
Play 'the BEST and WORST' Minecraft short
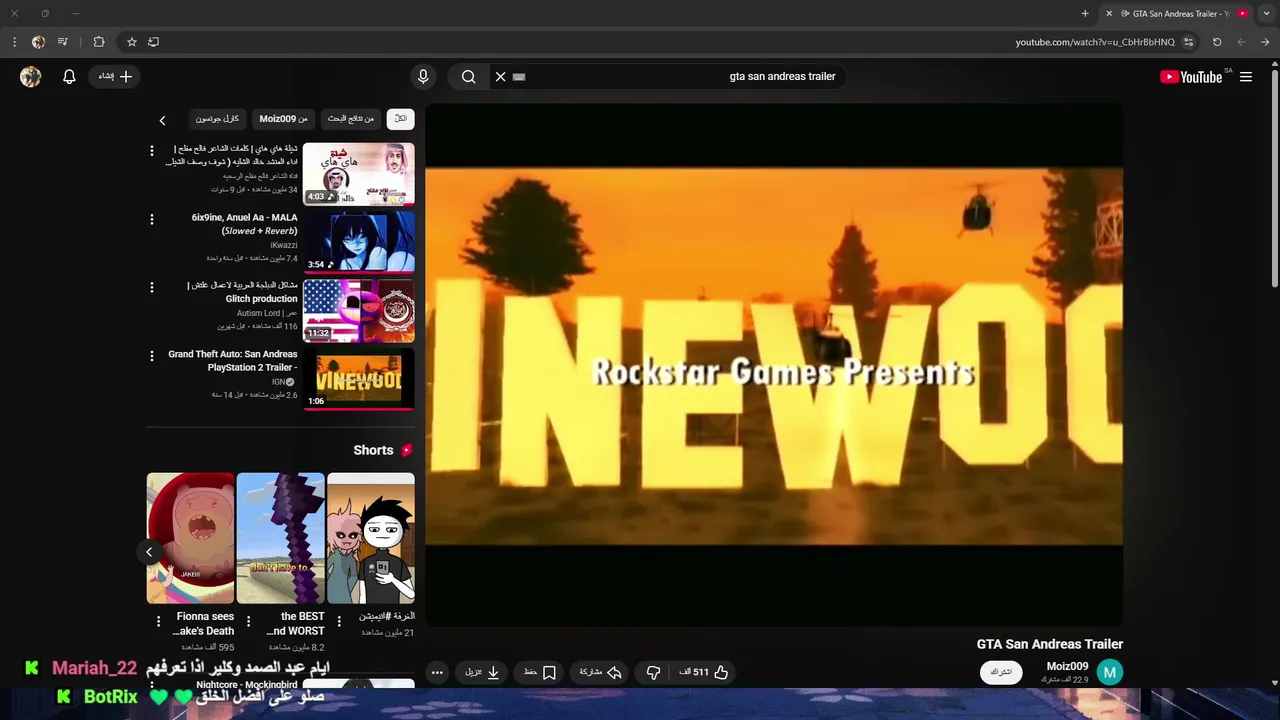click(x=281, y=538)
